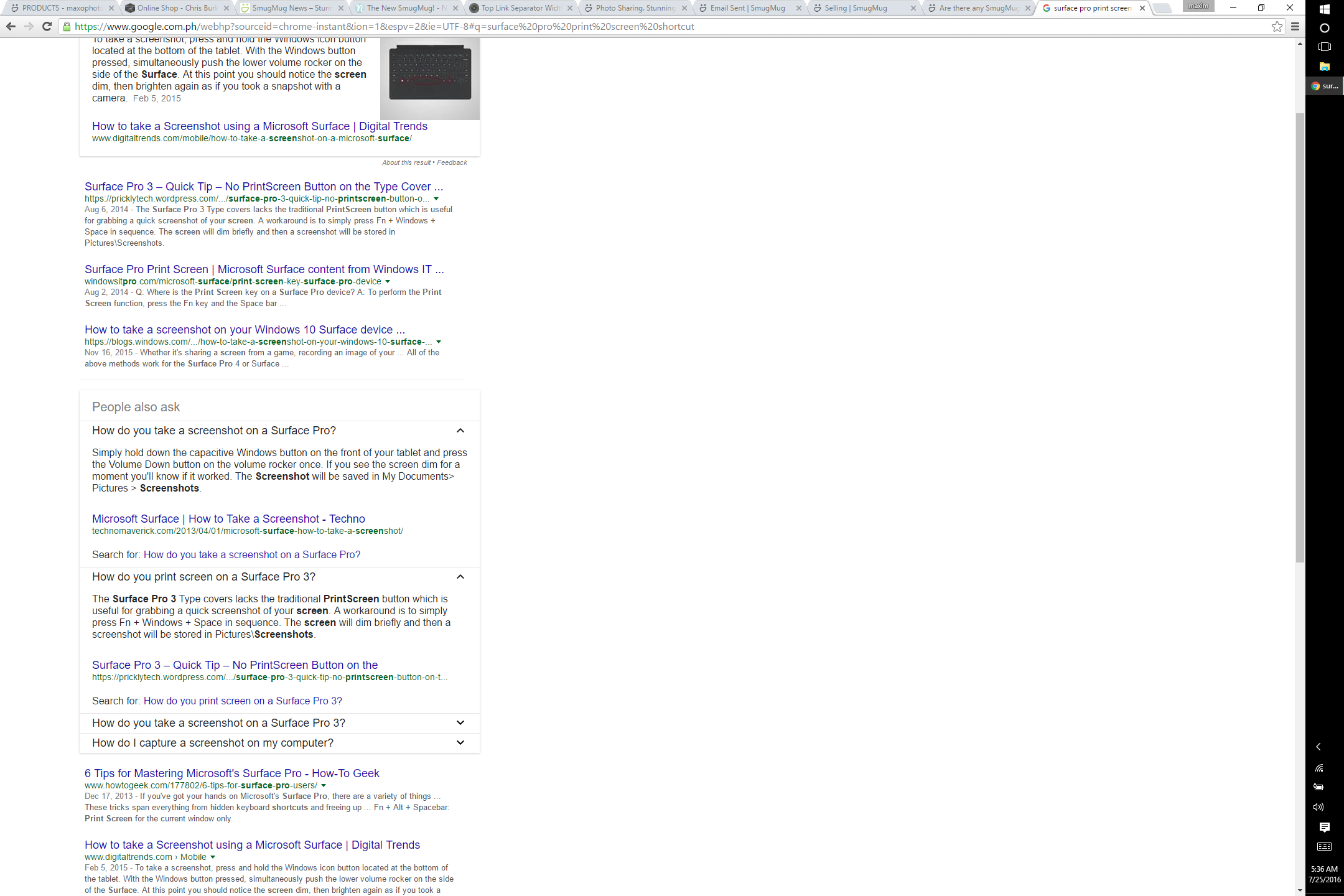Open a new tab in Chrome
Image resolution: width=1344 pixels, height=896 pixels.
pyautogui.click(x=1162, y=8)
